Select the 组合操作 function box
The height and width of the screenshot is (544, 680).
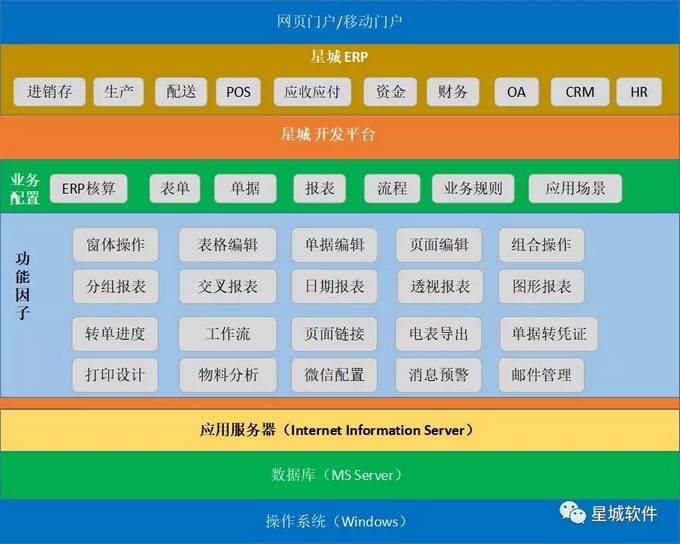(x=541, y=245)
